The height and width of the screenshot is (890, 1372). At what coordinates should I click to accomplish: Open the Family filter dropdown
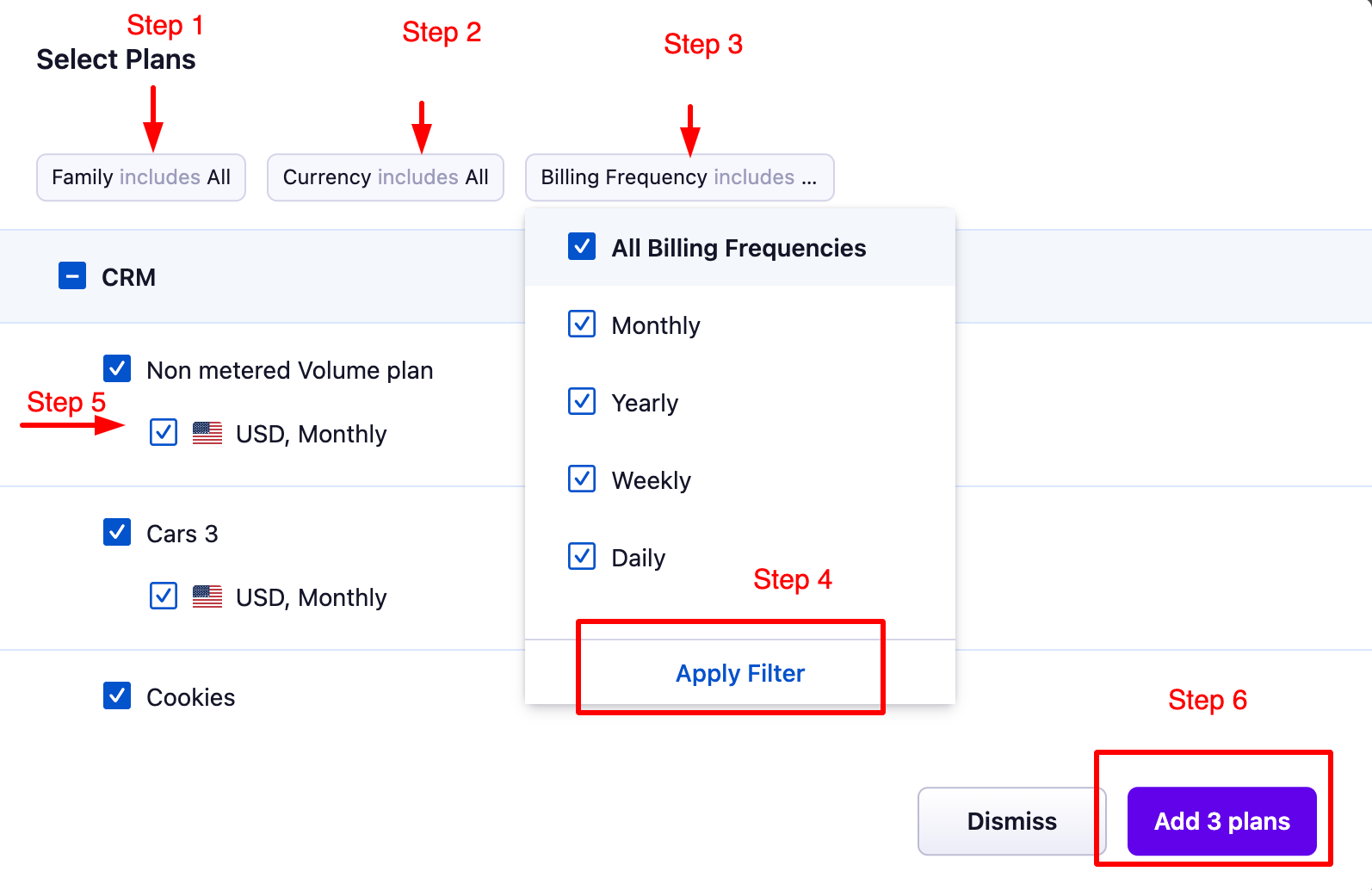pyautogui.click(x=141, y=177)
